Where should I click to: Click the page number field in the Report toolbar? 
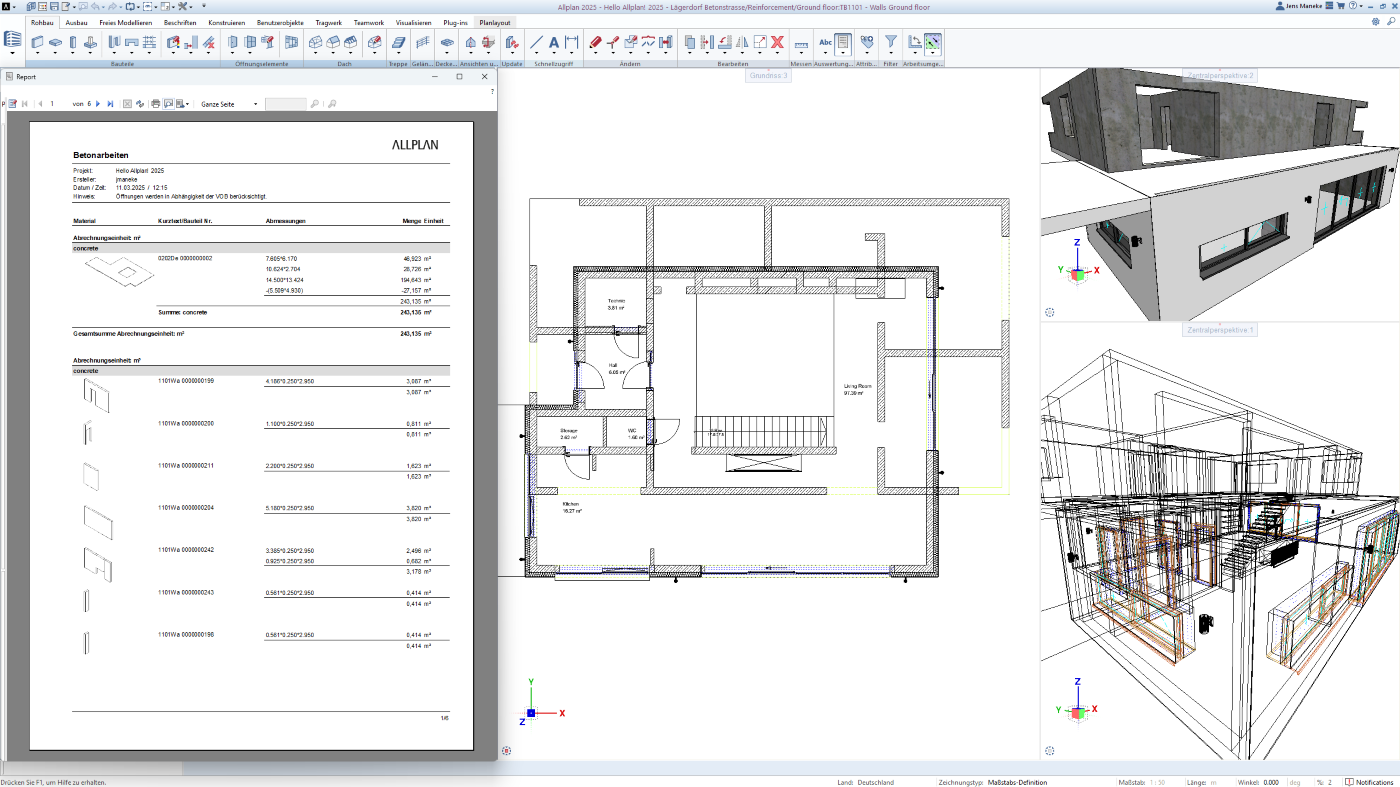[58, 104]
